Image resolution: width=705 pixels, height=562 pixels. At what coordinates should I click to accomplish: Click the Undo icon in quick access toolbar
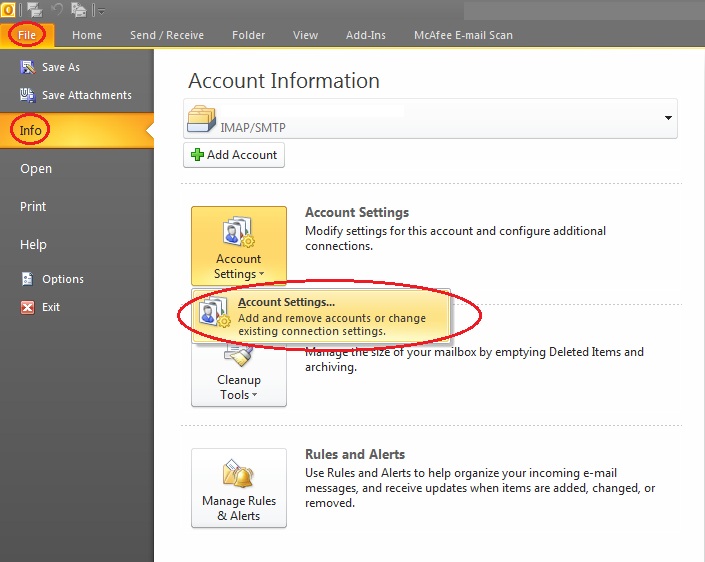pos(57,9)
